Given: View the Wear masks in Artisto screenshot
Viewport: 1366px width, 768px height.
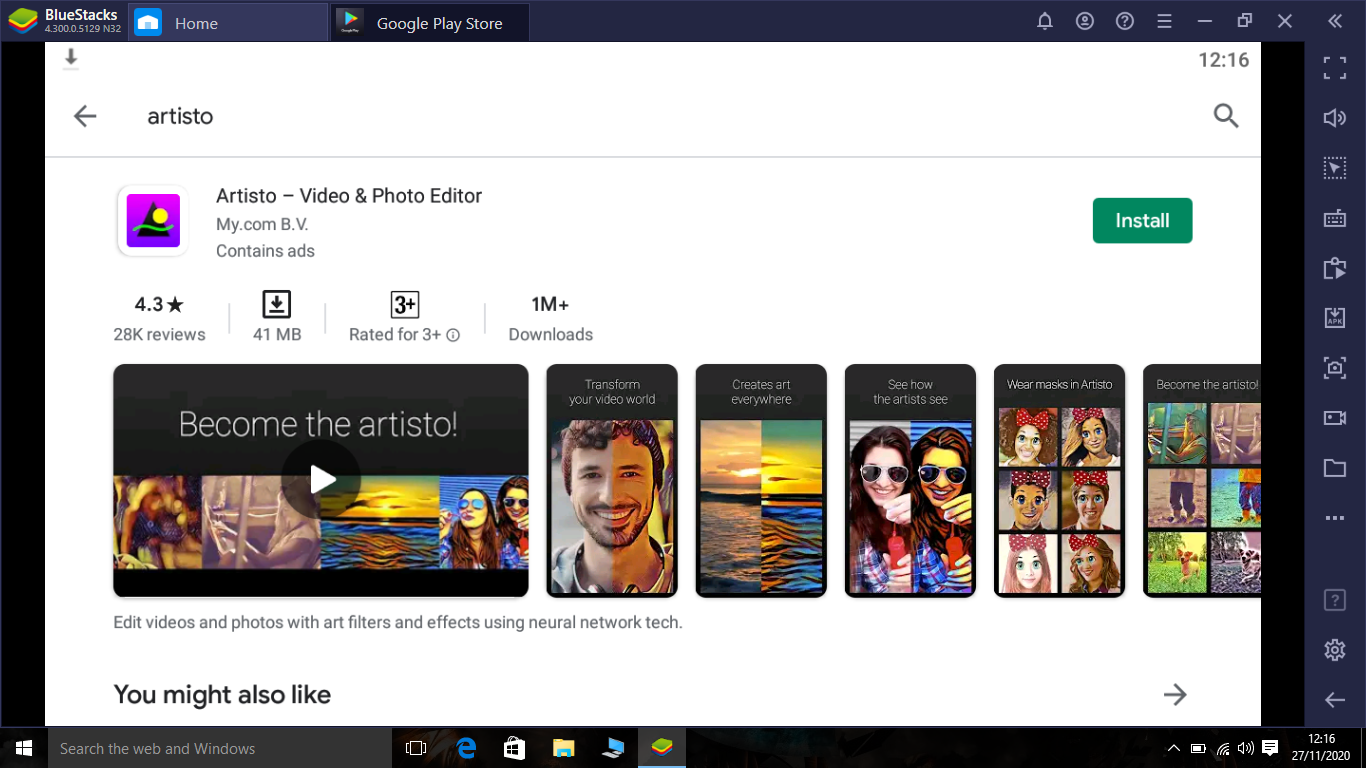Looking at the screenshot, I should [x=1060, y=480].
